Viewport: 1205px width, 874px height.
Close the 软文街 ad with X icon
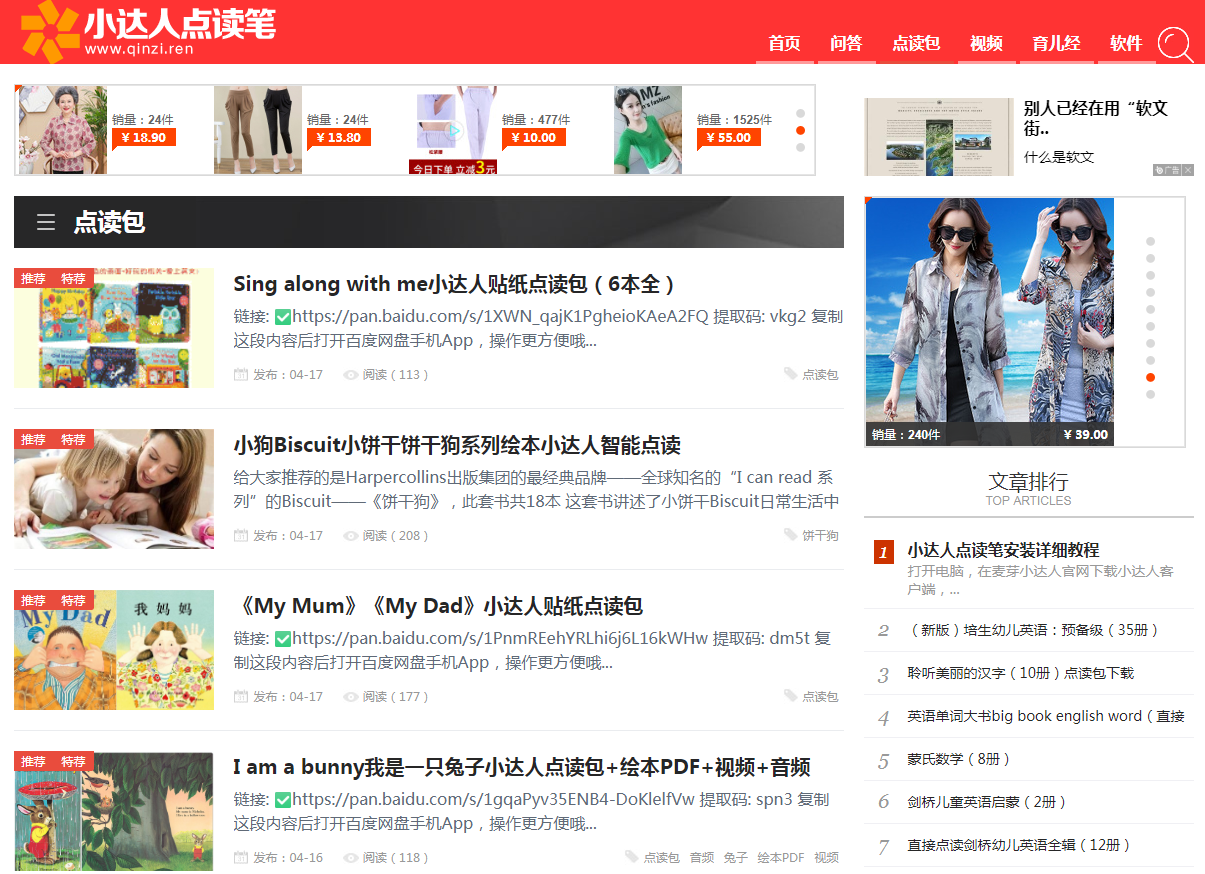(1187, 170)
